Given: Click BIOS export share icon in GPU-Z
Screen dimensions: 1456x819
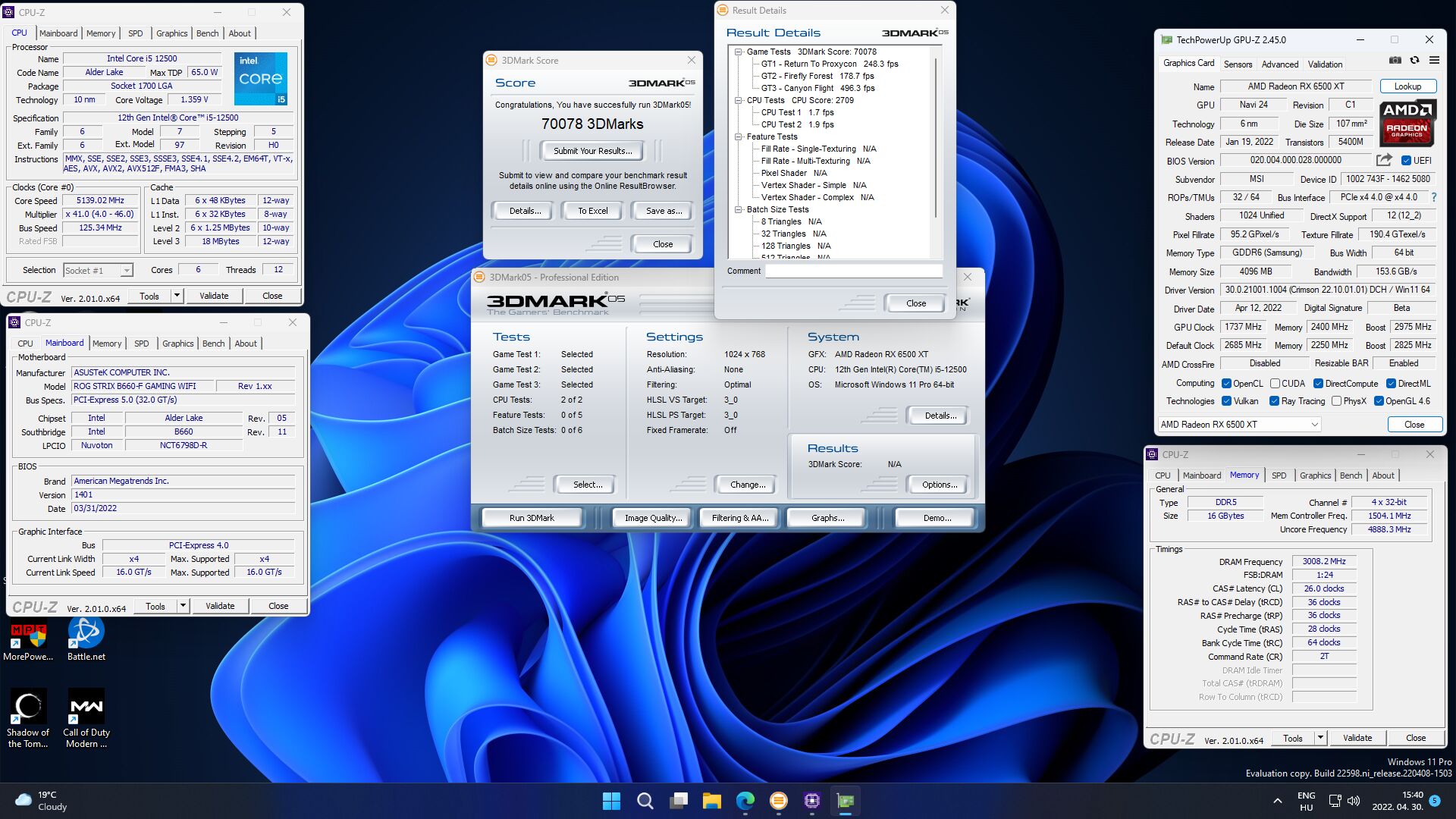Looking at the screenshot, I should pyautogui.click(x=1384, y=160).
